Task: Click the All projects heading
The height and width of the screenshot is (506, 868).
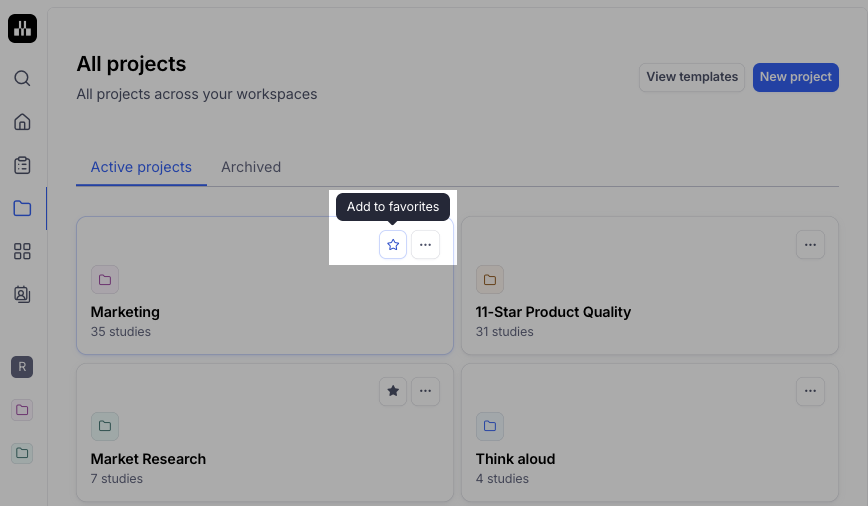Action: point(131,64)
